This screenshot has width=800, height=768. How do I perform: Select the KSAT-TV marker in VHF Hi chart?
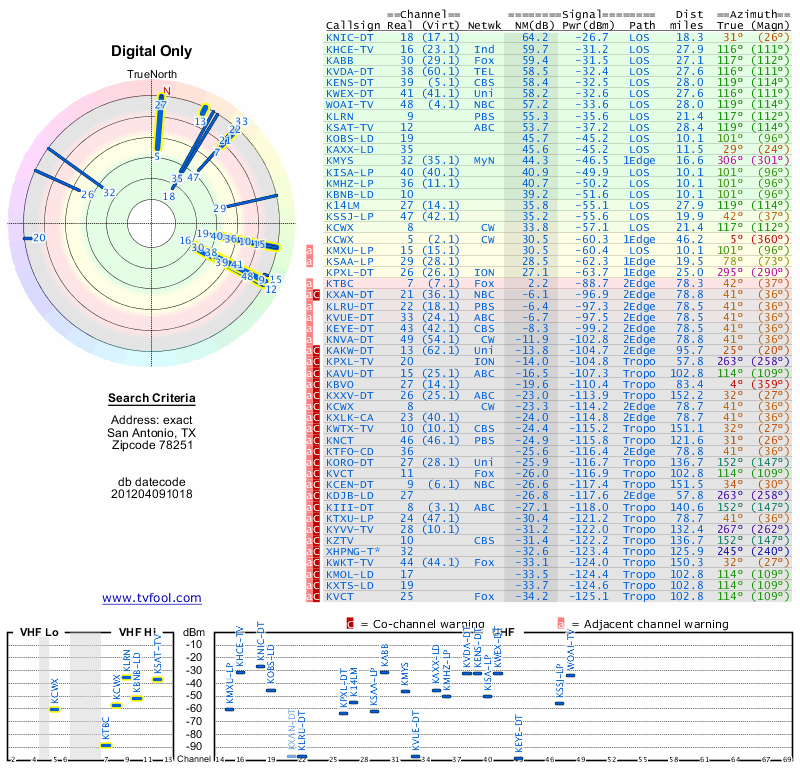coord(158,679)
